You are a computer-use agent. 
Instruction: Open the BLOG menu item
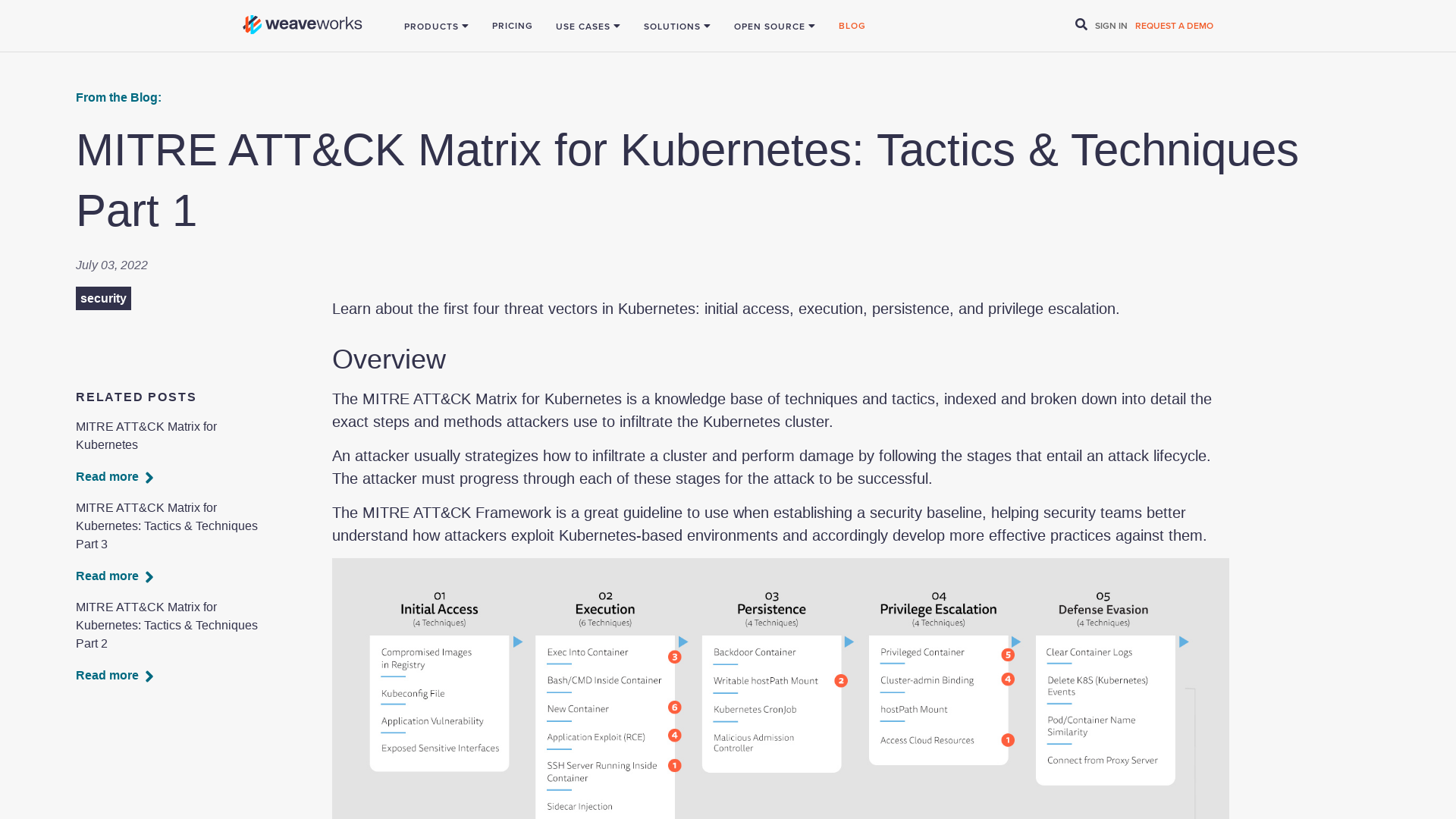(x=852, y=26)
